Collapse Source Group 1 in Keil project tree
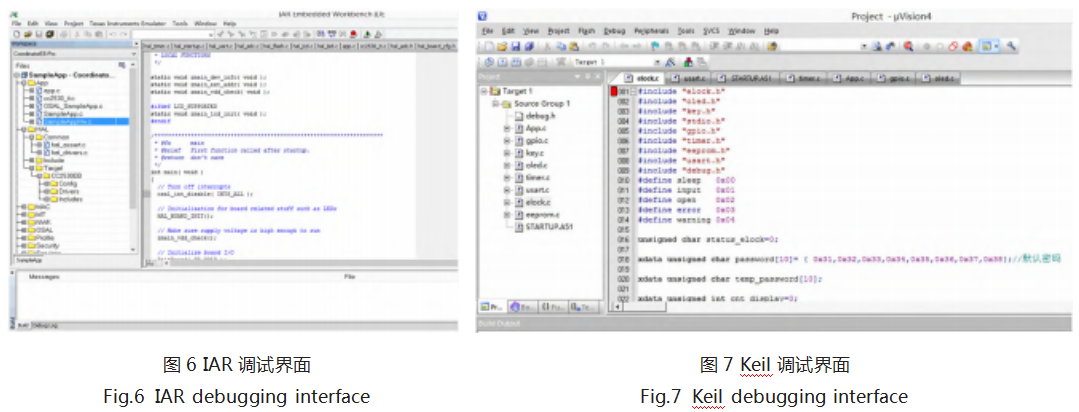This screenshot has height=412, width=1079. pyautogui.click(x=497, y=104)
